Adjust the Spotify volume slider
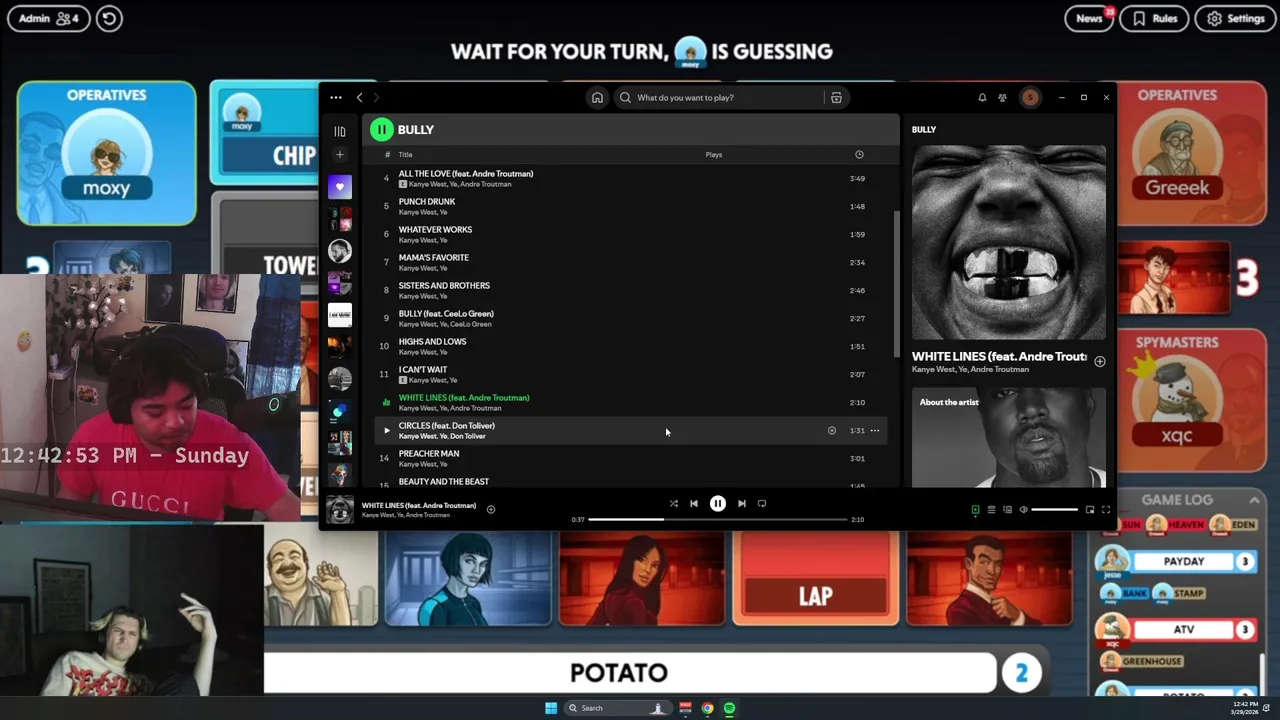Image resolution: width=1280 pixels, height=720 pixels. point(1055,510)
